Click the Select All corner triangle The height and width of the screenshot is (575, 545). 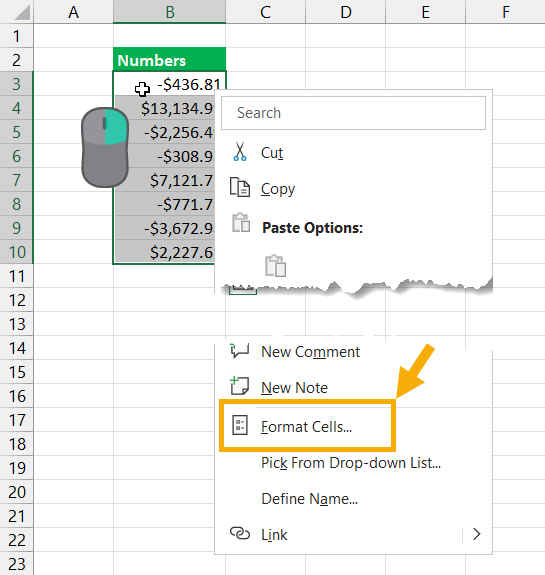22,13
